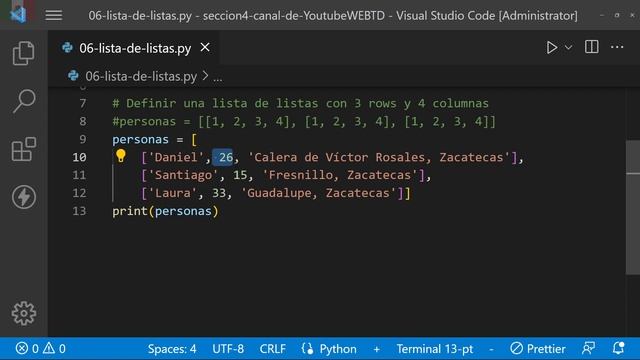Open the notifications bell

pos(618,348)
